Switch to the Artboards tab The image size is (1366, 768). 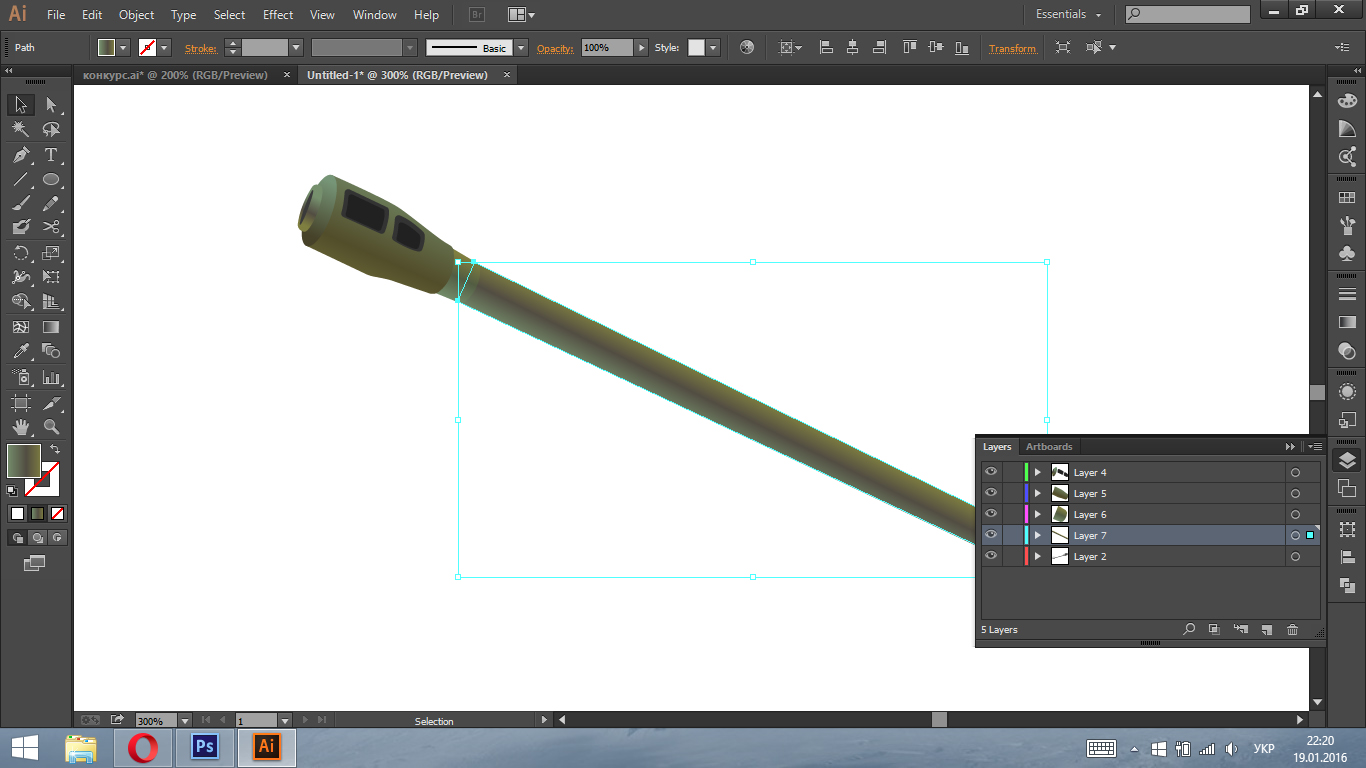[x=1049, y=447]
